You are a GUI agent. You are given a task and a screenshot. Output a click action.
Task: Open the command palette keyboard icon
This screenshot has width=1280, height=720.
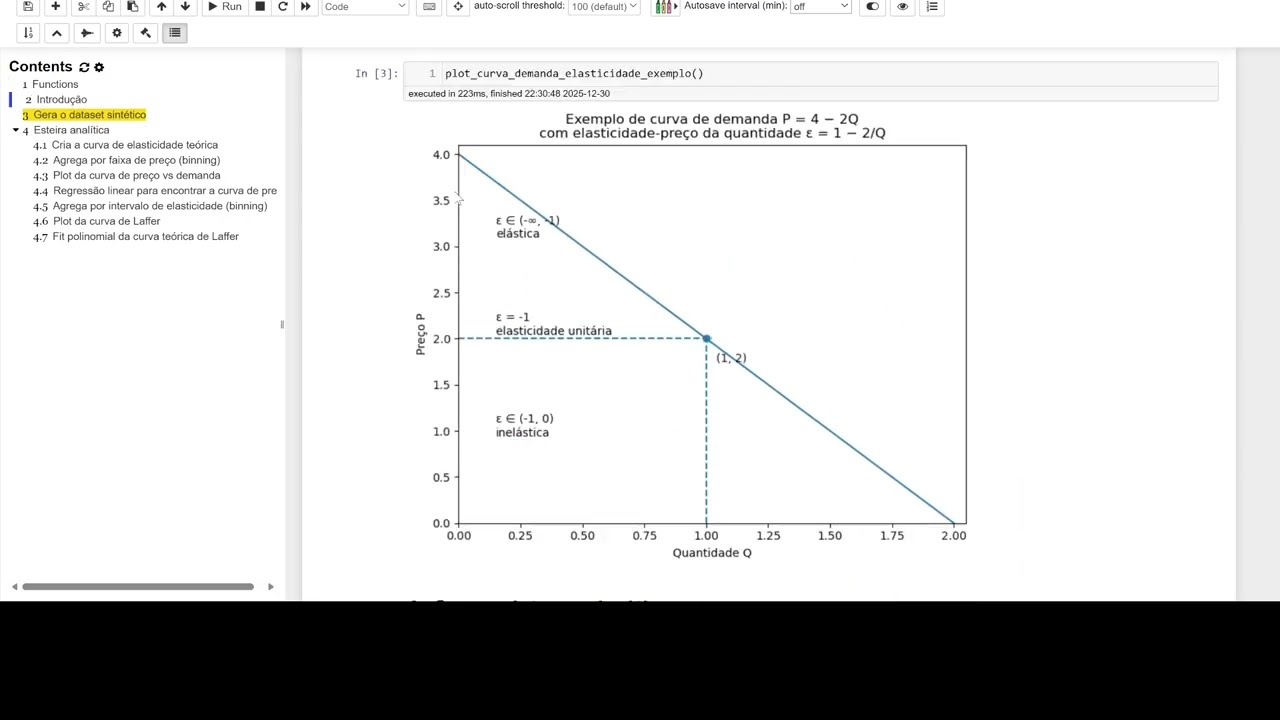(x=430, y=6)
